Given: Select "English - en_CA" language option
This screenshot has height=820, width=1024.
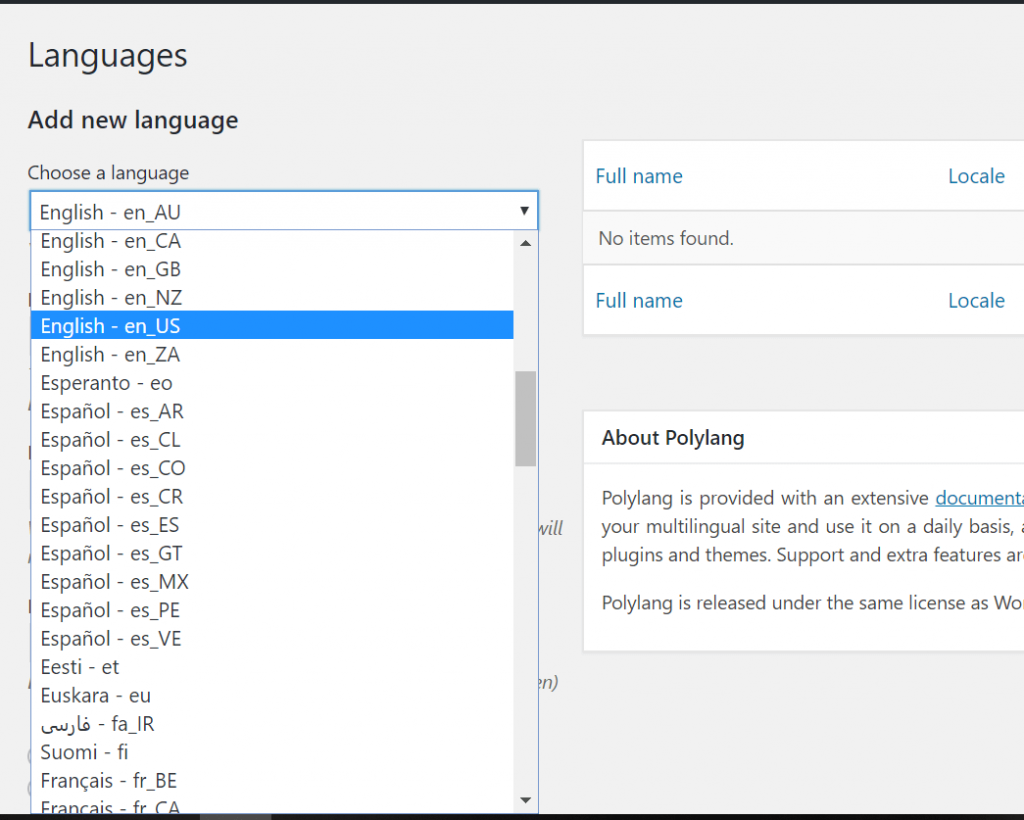Looking at the screenshot, I should [110, 240].
